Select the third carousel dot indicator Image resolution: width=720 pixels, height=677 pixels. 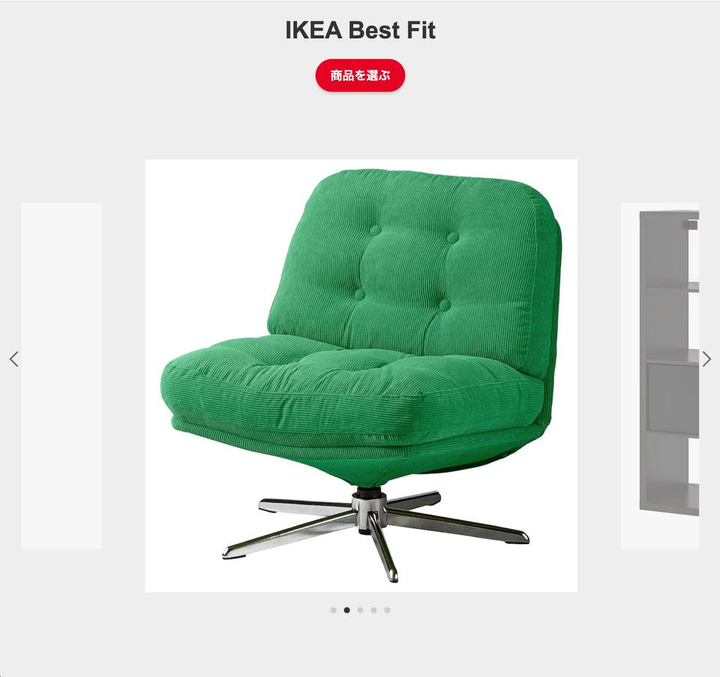click(360, 610)
